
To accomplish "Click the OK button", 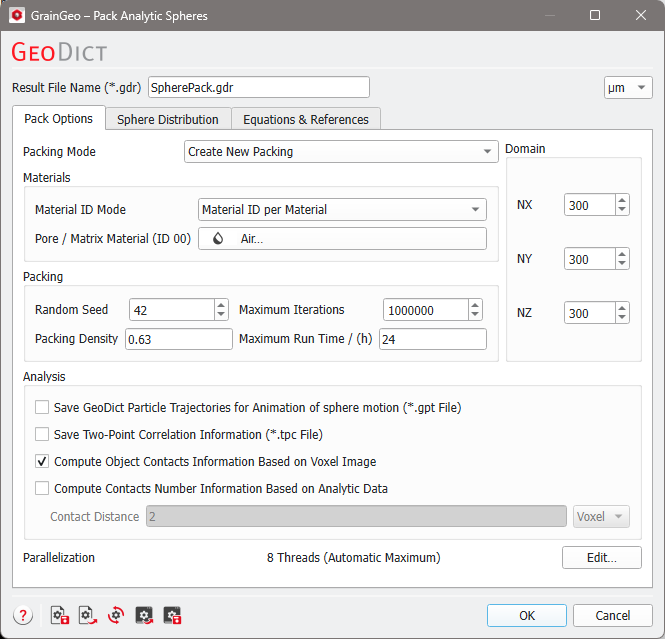I will tap(527, 615).
